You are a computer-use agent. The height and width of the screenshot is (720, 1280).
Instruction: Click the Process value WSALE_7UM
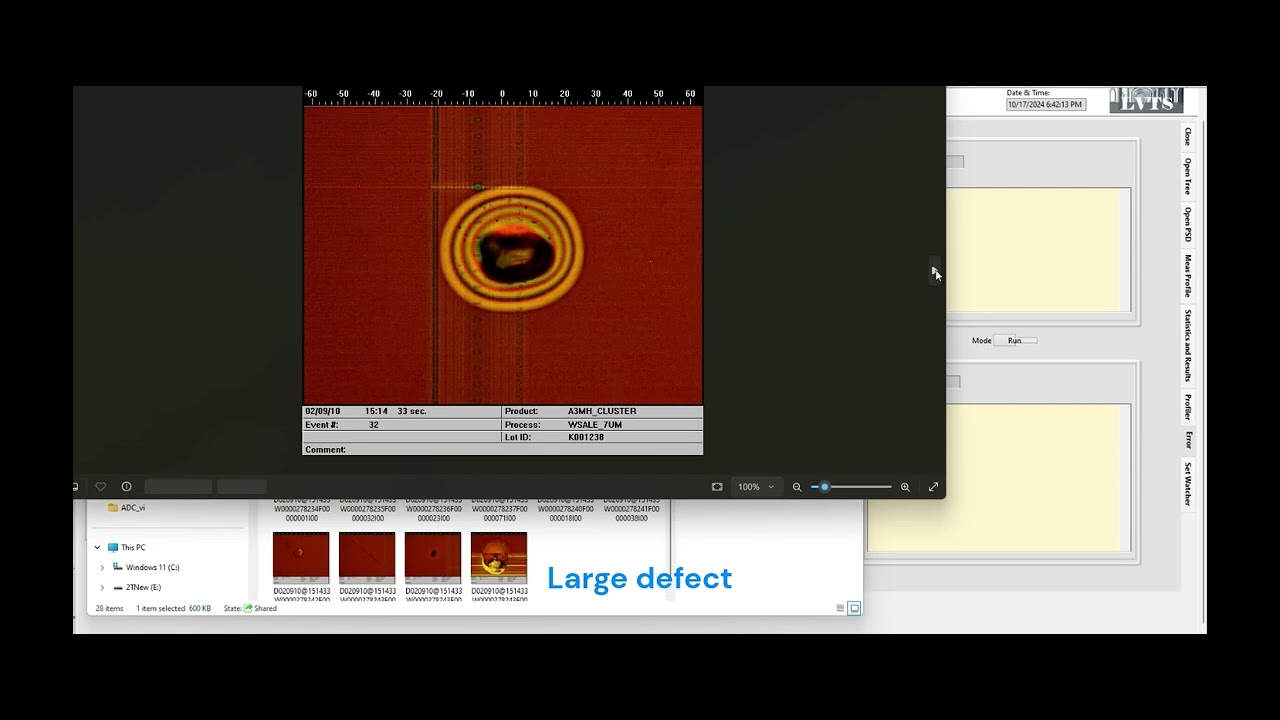[595, 424]
